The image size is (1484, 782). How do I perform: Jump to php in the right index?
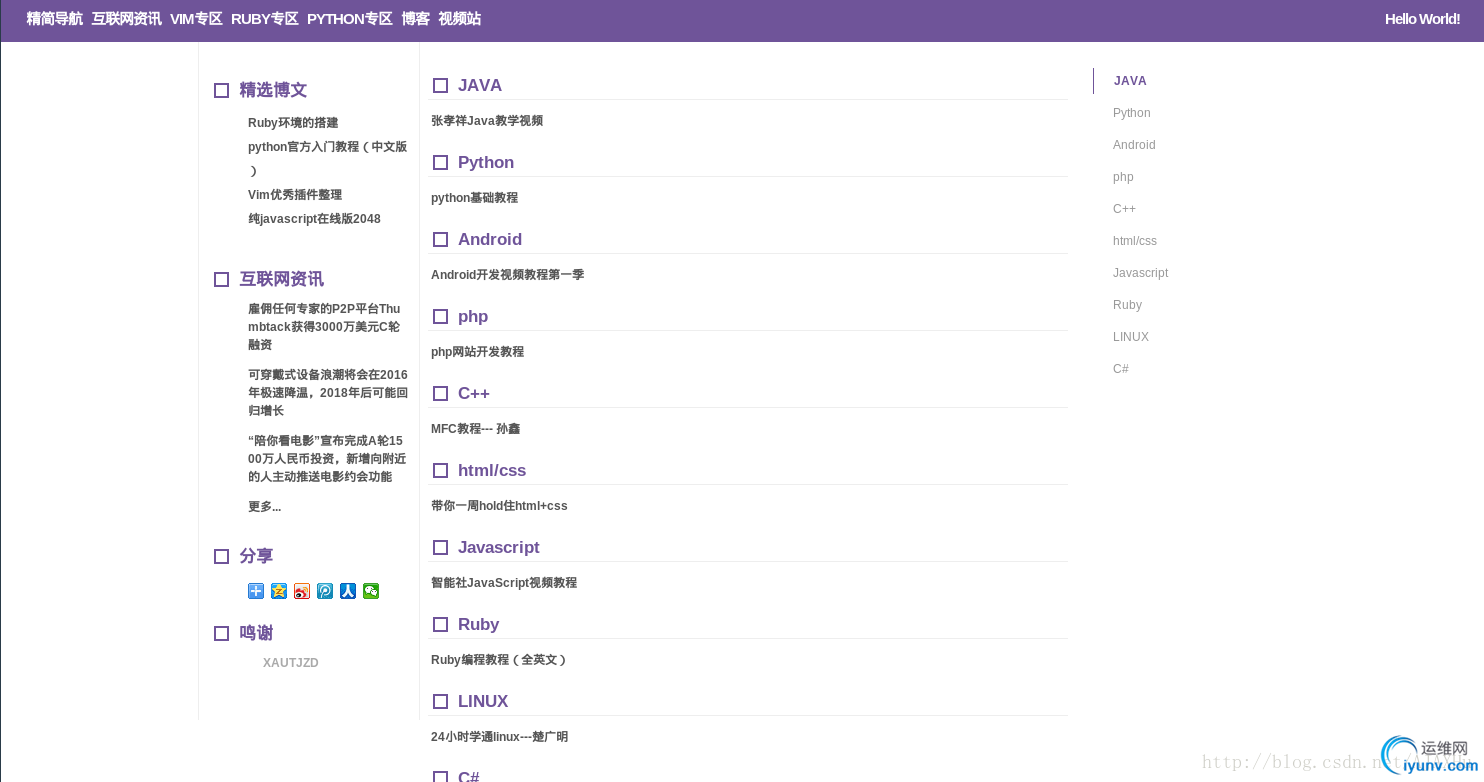click(1123, 177)
